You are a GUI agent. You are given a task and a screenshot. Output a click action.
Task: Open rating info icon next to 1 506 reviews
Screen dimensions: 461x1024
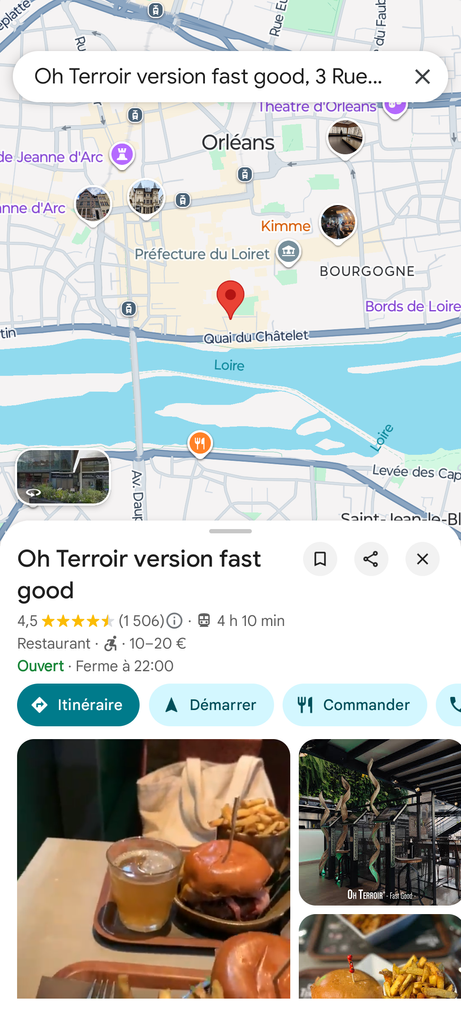pos(174,620)
